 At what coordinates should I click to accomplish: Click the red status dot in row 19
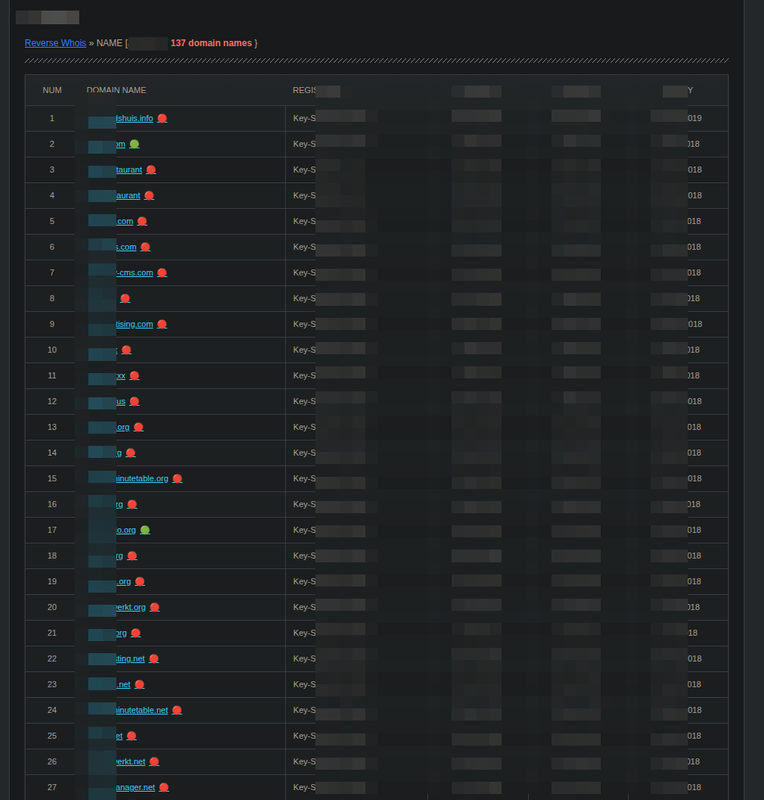(x=140, y=582)
